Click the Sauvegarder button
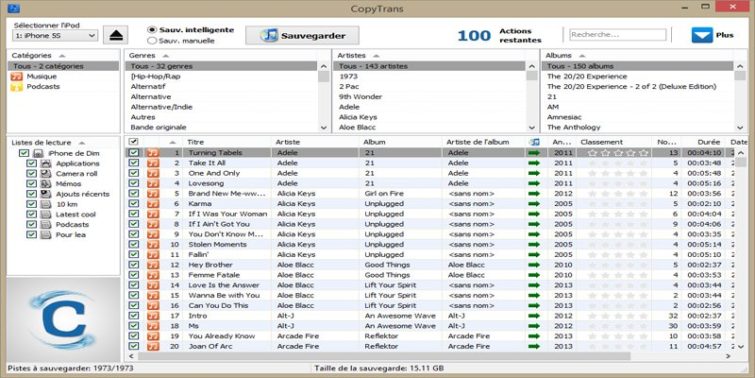 302,36
